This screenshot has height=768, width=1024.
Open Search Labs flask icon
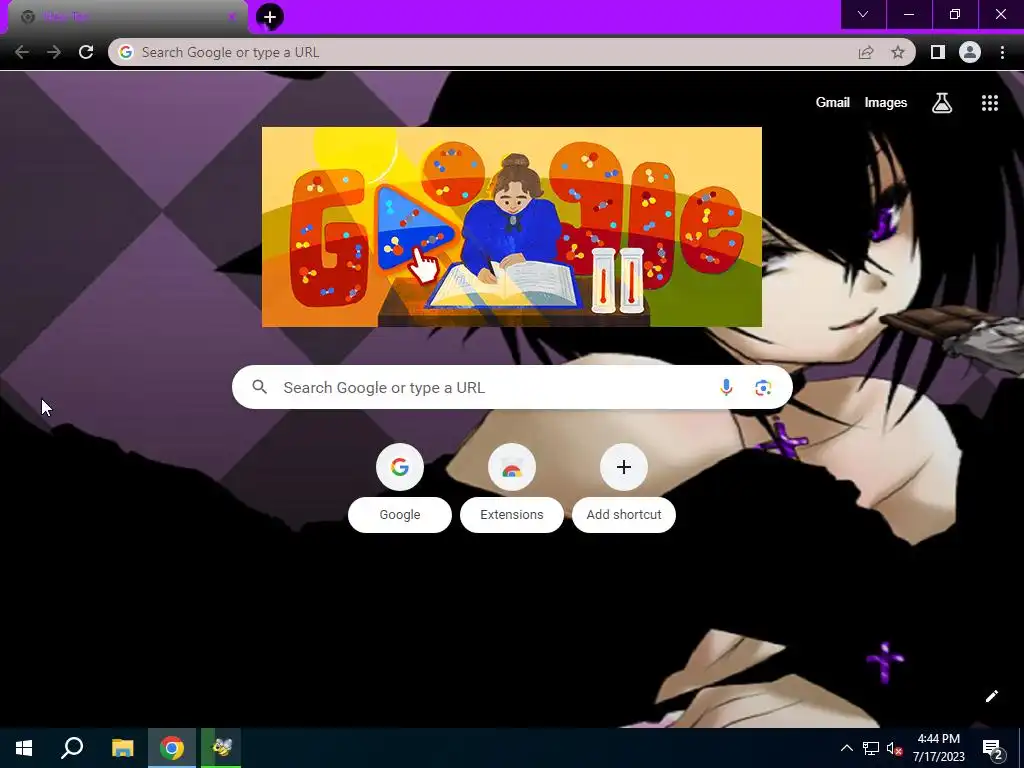click(942, 103)
